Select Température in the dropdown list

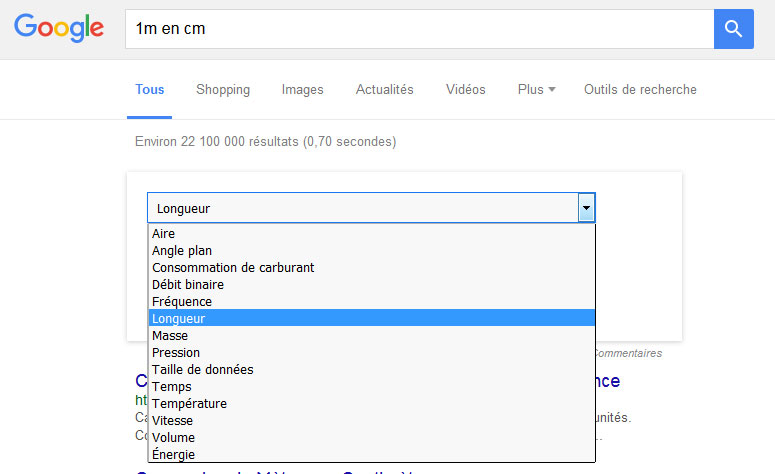click(x=189, y=404)
